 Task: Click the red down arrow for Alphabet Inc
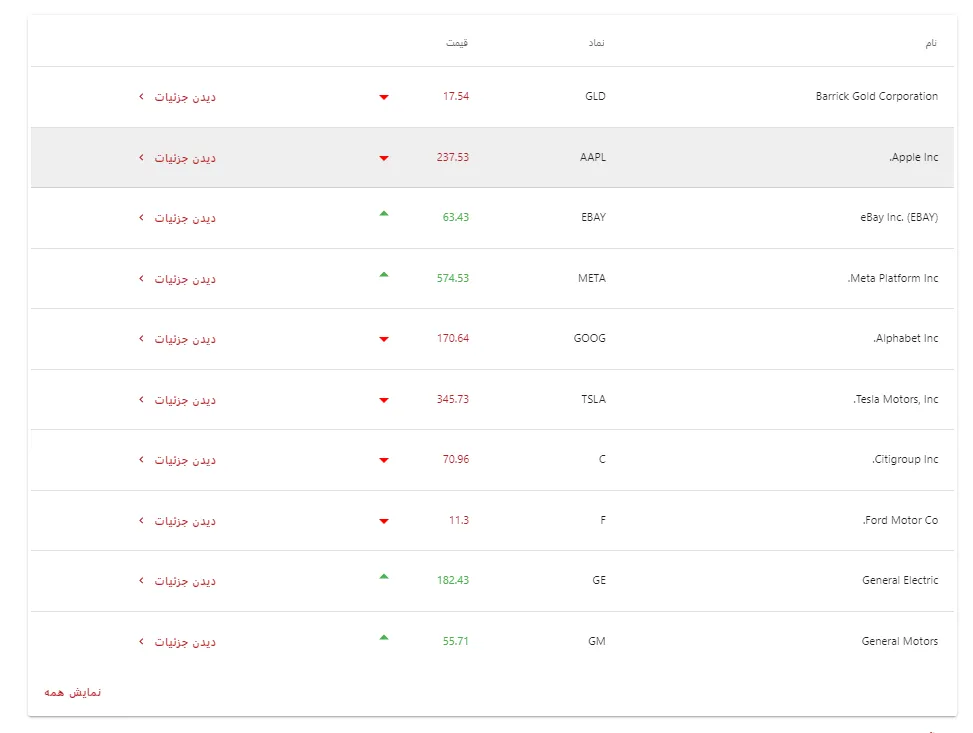click(x=384, y=339)
